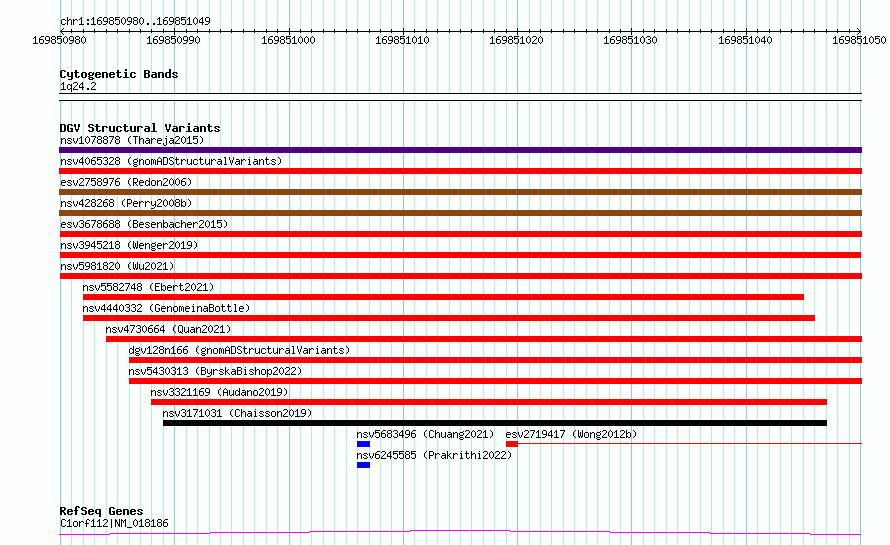Image resolution: width=890 pixels, height=545 pixels.
Task: Click the chr1:169850980..169851049 region label
Action: click(135, 21)
